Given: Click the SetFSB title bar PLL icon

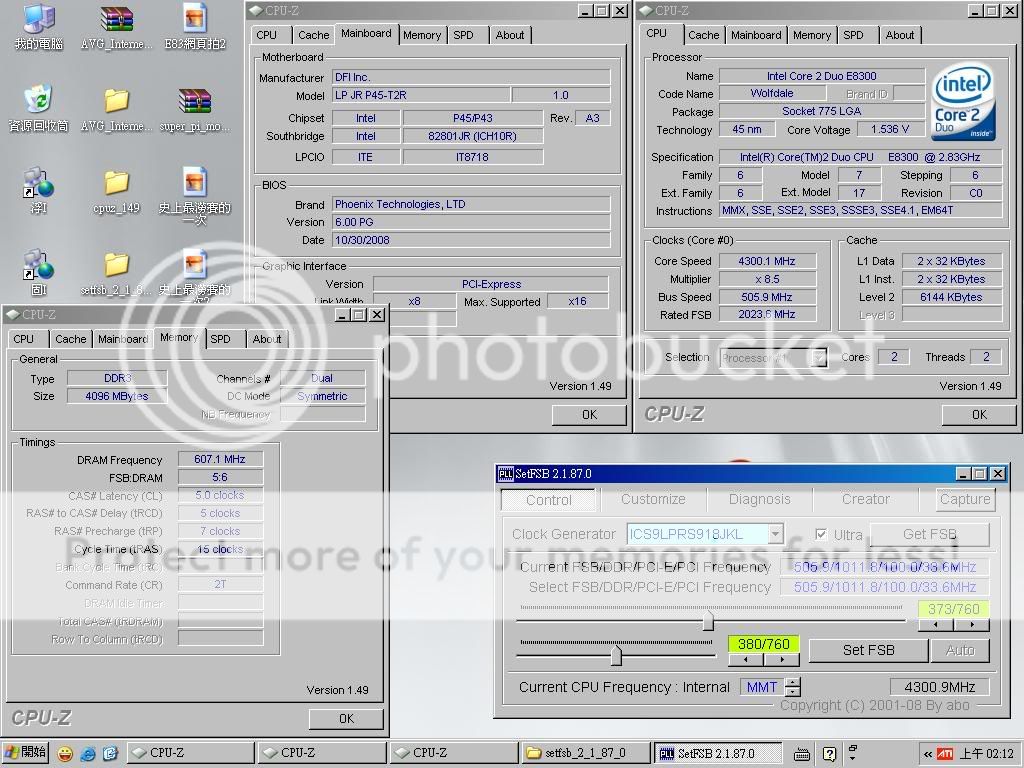Looking at the screenshot, I should 505,473.
